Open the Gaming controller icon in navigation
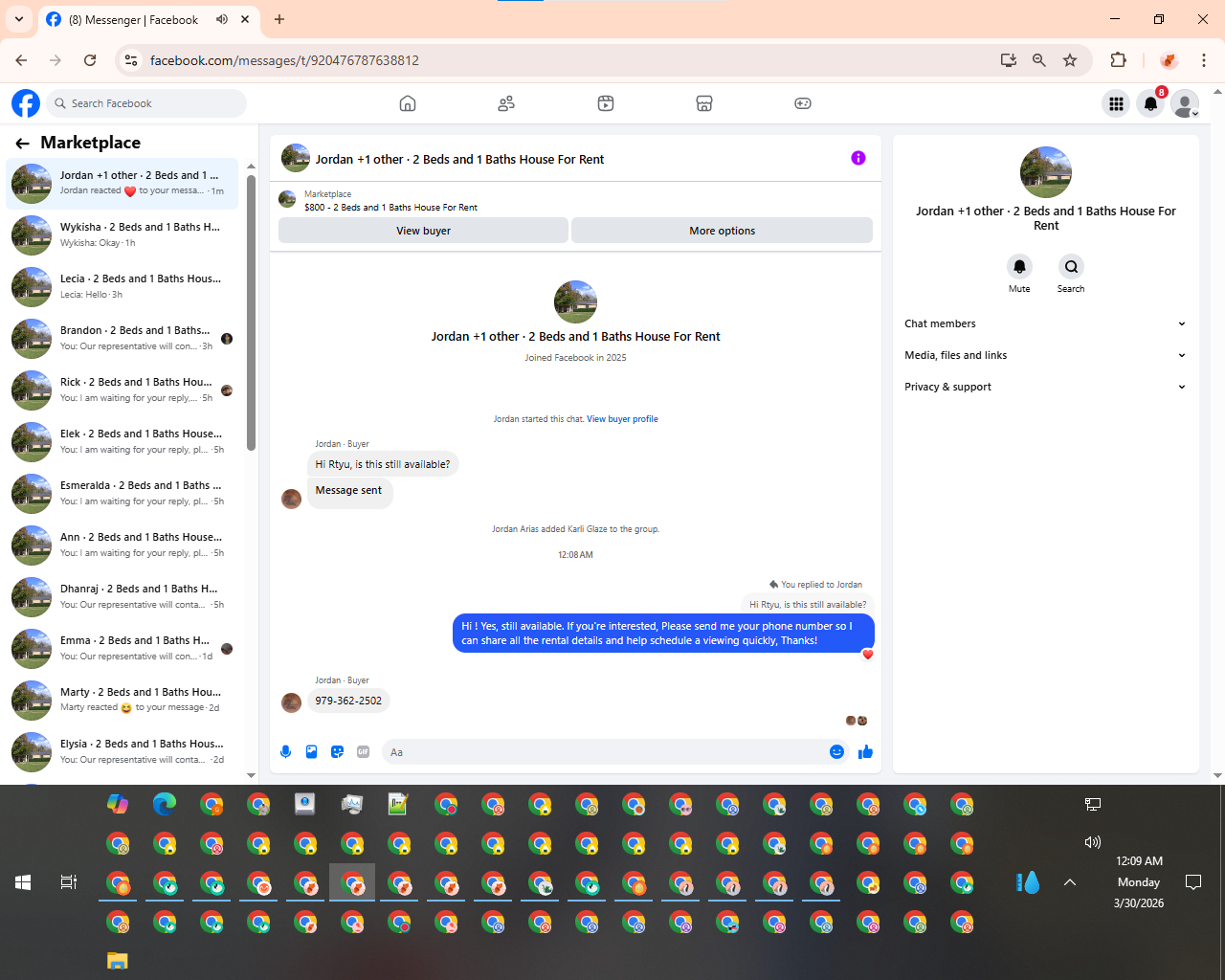The width and height of the screenshot is (1225, 980). 803,103
